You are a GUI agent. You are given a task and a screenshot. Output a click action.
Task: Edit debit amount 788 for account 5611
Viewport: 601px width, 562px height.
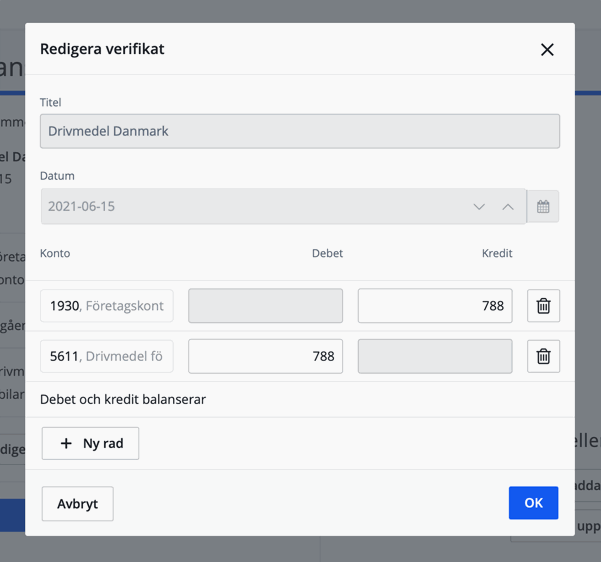pyautogui.click(x=265, y=356)
